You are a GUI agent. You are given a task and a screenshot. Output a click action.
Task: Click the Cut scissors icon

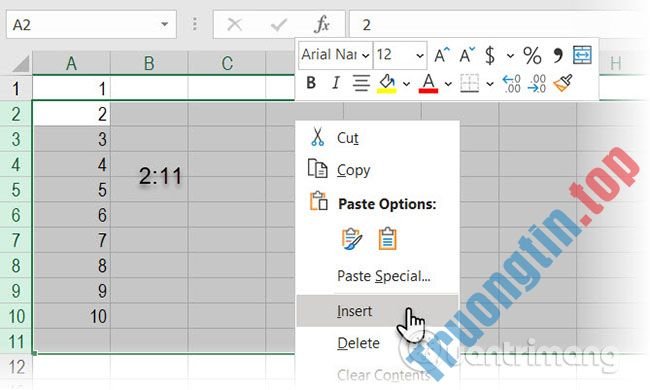[x=318, y=137]
